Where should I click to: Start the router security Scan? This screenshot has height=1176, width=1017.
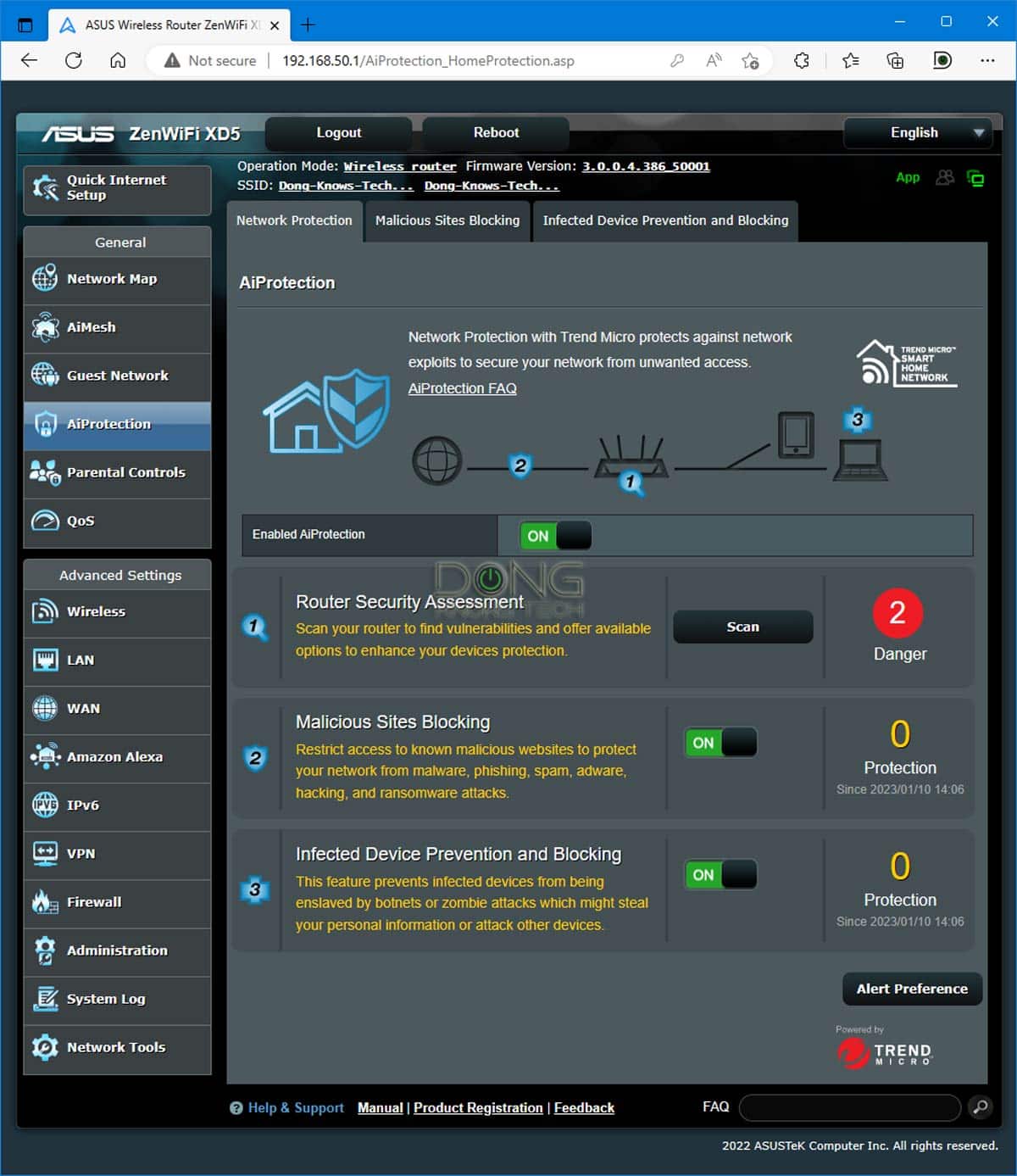[x=743, y=627]
